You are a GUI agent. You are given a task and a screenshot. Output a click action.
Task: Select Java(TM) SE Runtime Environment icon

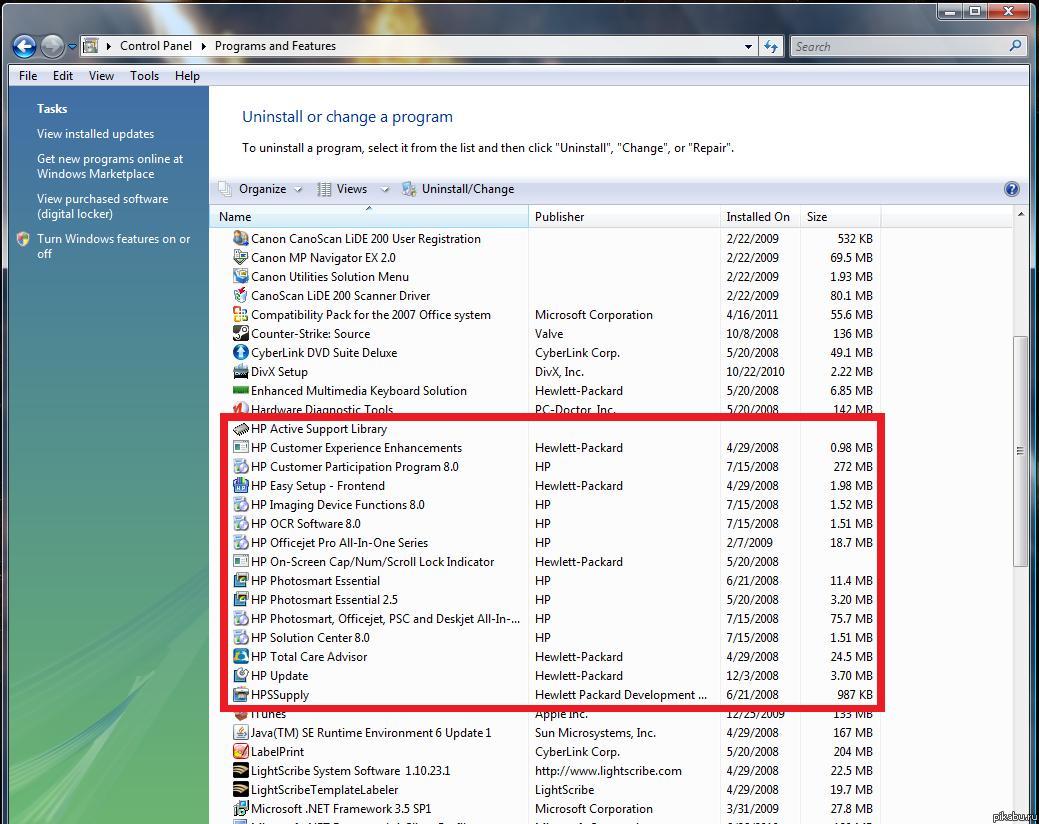(x=241, y=733)
